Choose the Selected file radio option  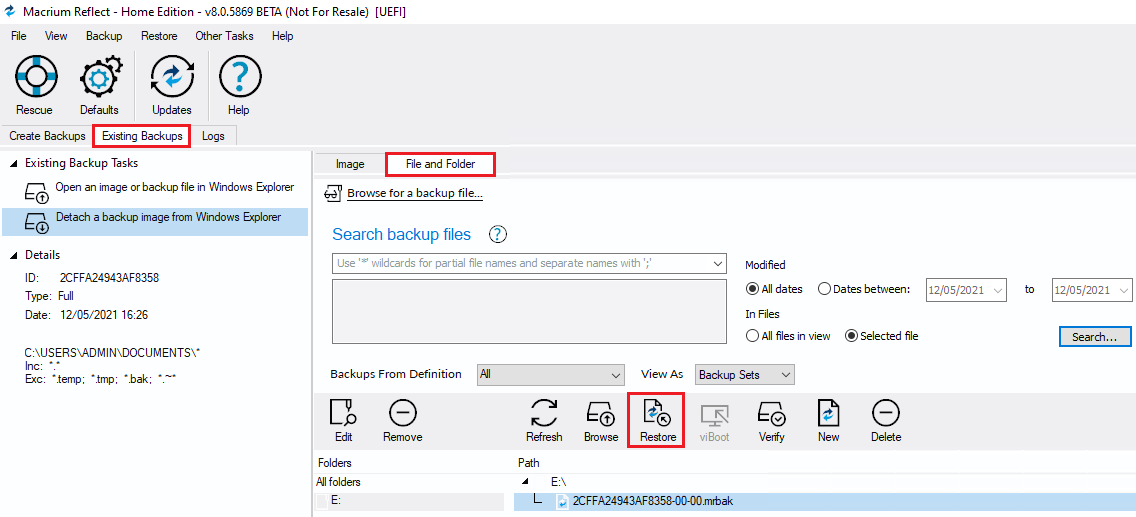click(851, 336)
